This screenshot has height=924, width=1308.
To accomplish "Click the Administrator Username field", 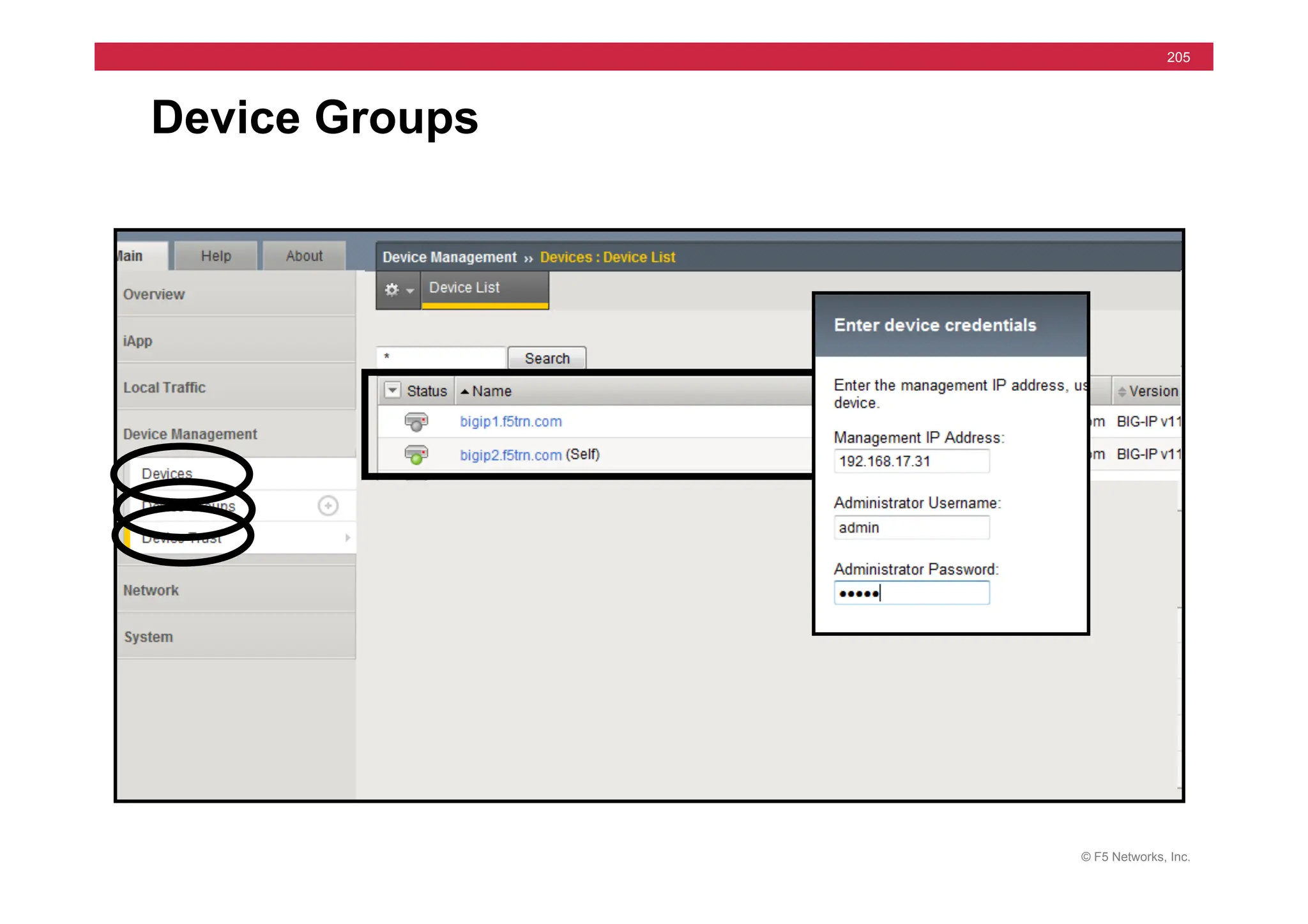I will pos(911,527).
